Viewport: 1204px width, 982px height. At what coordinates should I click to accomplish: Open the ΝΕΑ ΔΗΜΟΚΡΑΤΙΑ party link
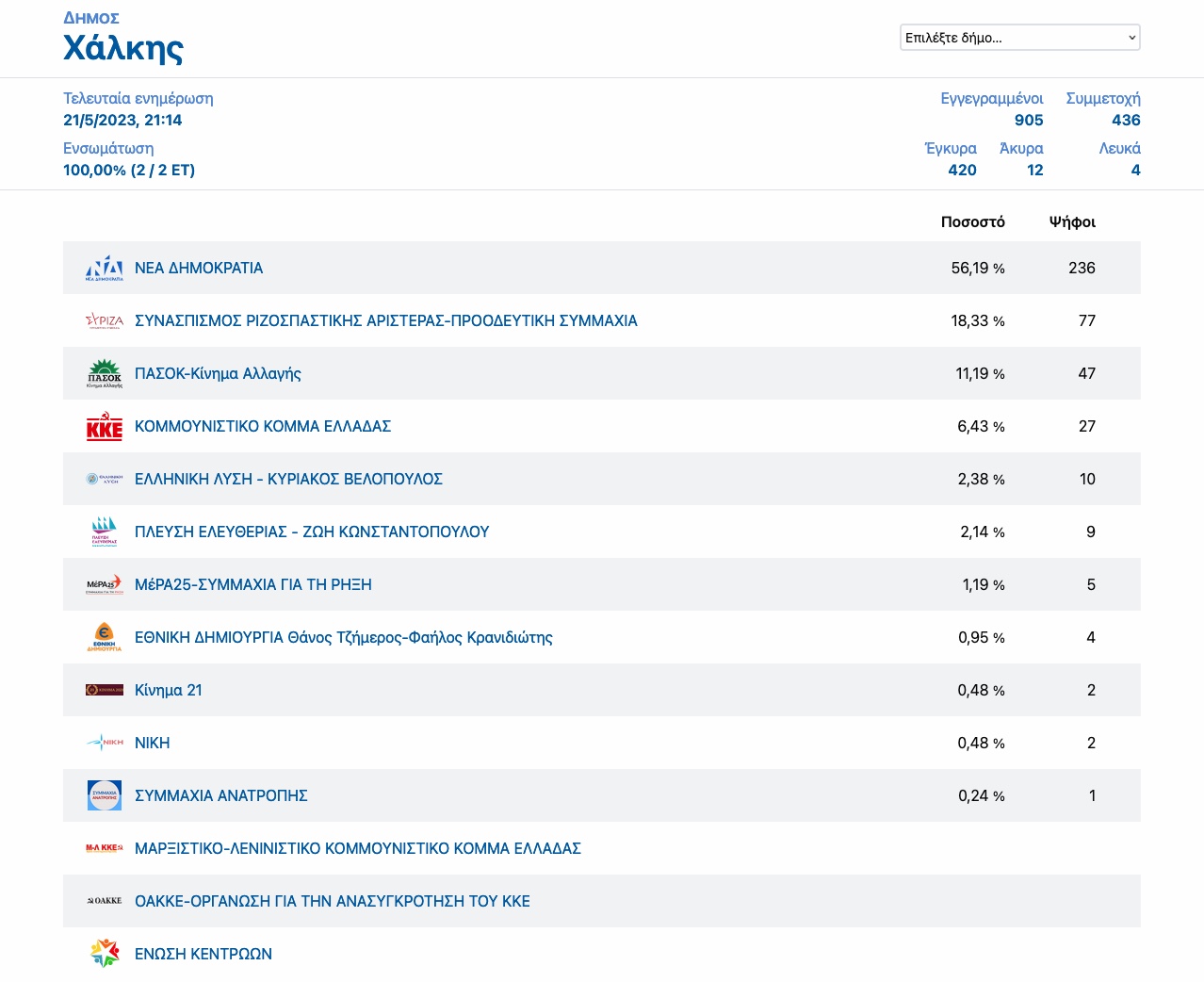pos(199,268)
